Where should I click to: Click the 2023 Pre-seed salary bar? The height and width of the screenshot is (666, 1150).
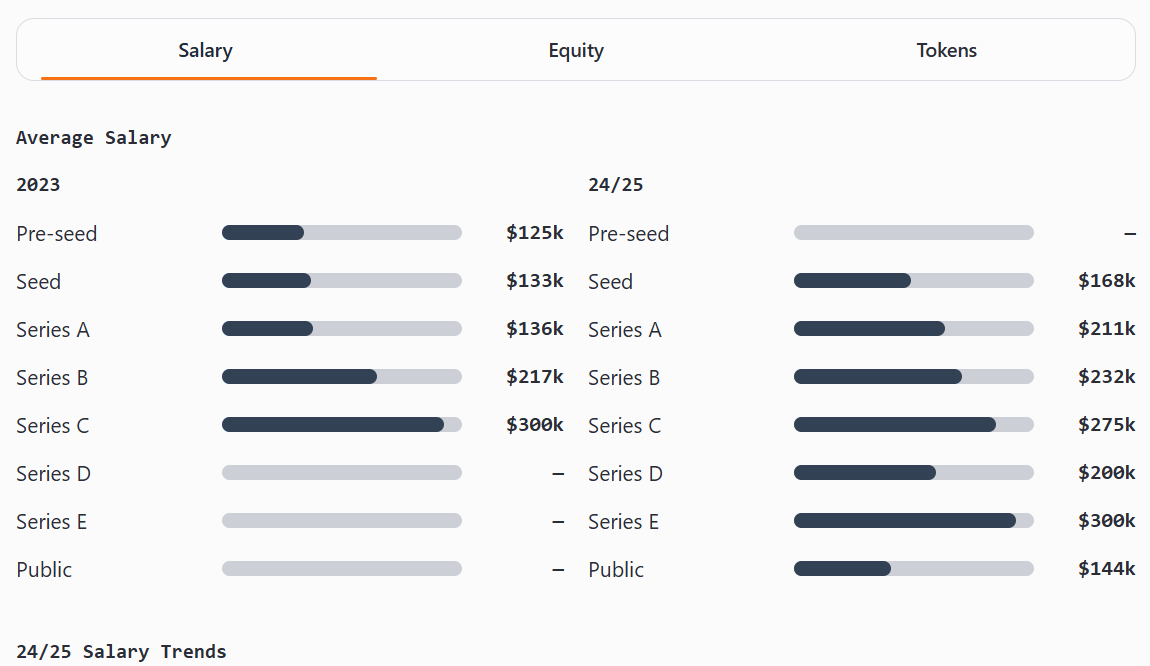(x=341, y=233)
